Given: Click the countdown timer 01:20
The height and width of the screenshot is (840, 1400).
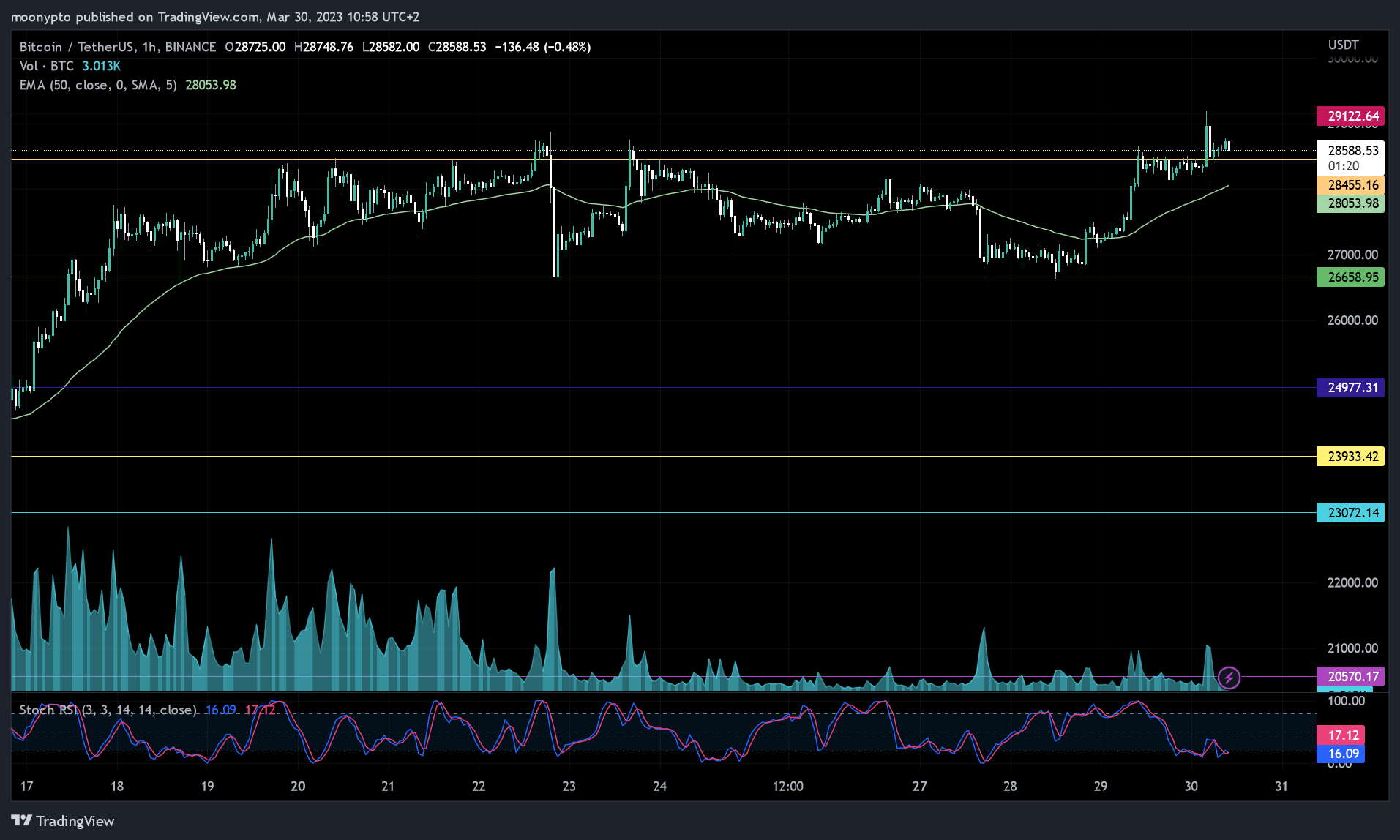Looking at the screenshot, I should [x=1344, y=166].
